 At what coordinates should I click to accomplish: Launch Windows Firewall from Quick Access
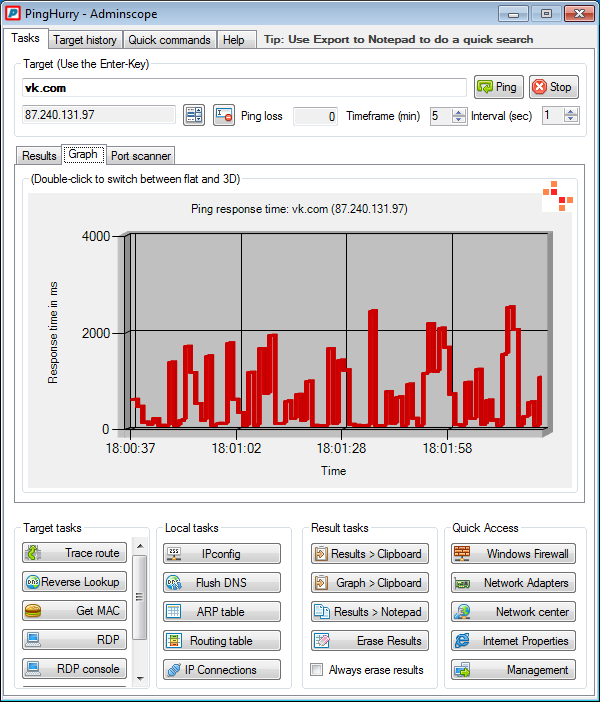(513, 554)
